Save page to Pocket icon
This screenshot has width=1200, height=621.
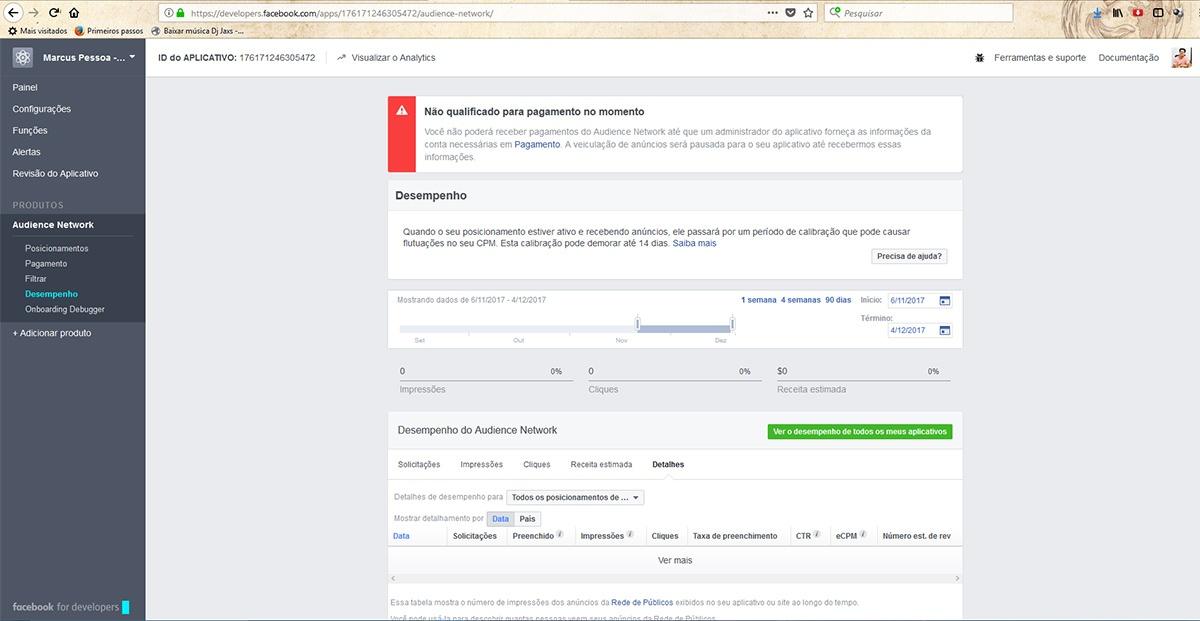coord(790,13)
